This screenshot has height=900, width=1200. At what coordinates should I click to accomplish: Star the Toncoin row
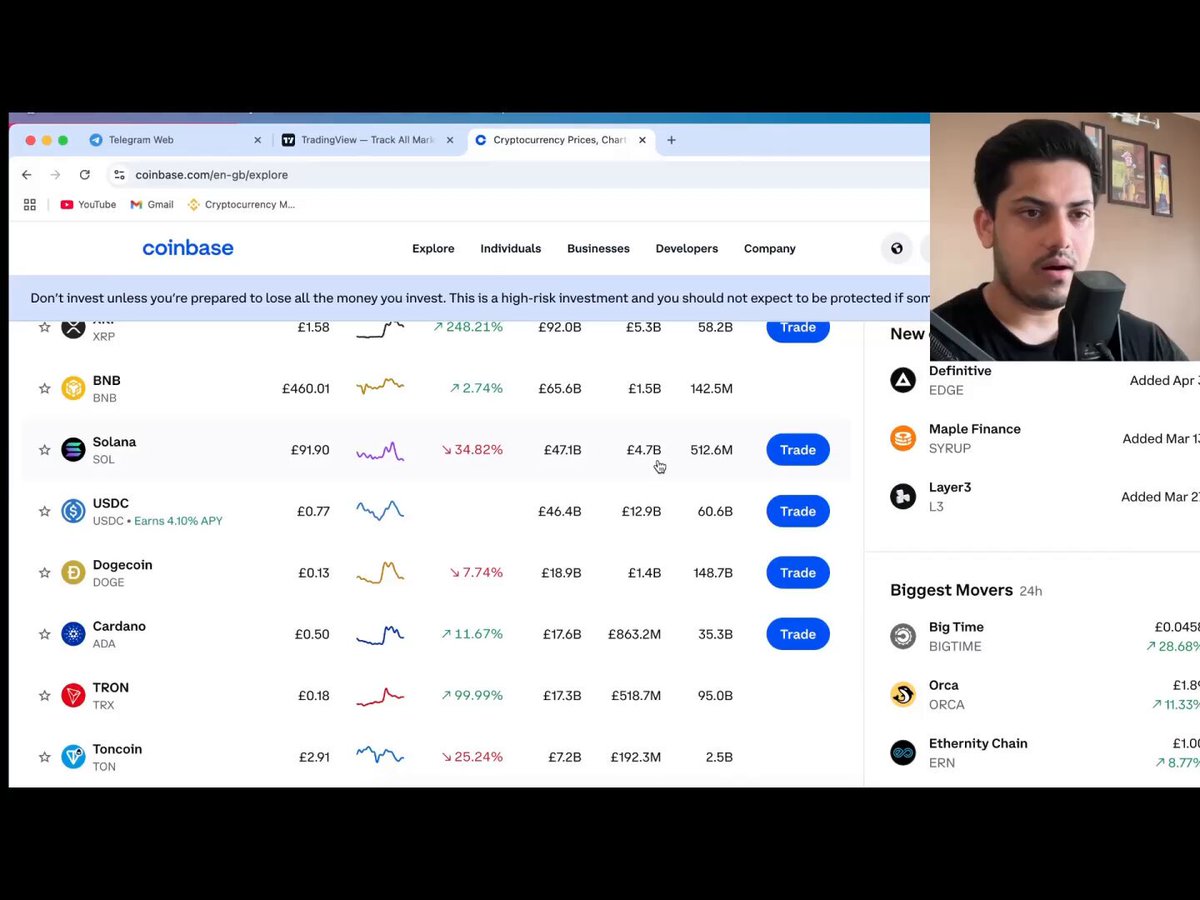tap(44, 757)
